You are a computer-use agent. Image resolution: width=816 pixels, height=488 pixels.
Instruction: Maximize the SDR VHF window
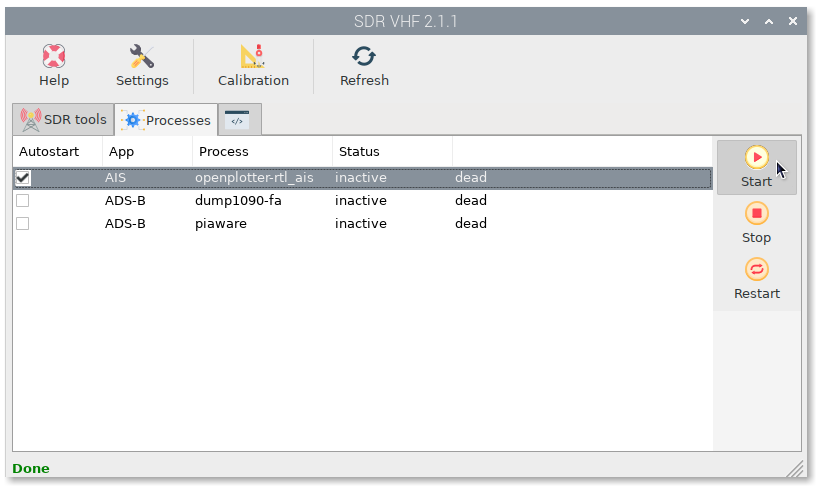pyautogui.click(x=769, y=21)
